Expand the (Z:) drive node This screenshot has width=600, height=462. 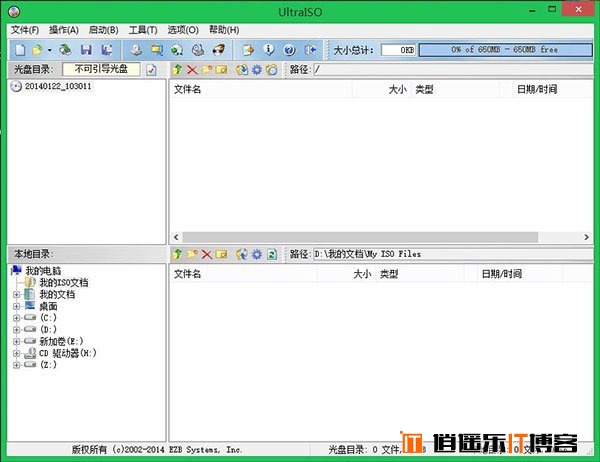[16, 365]
